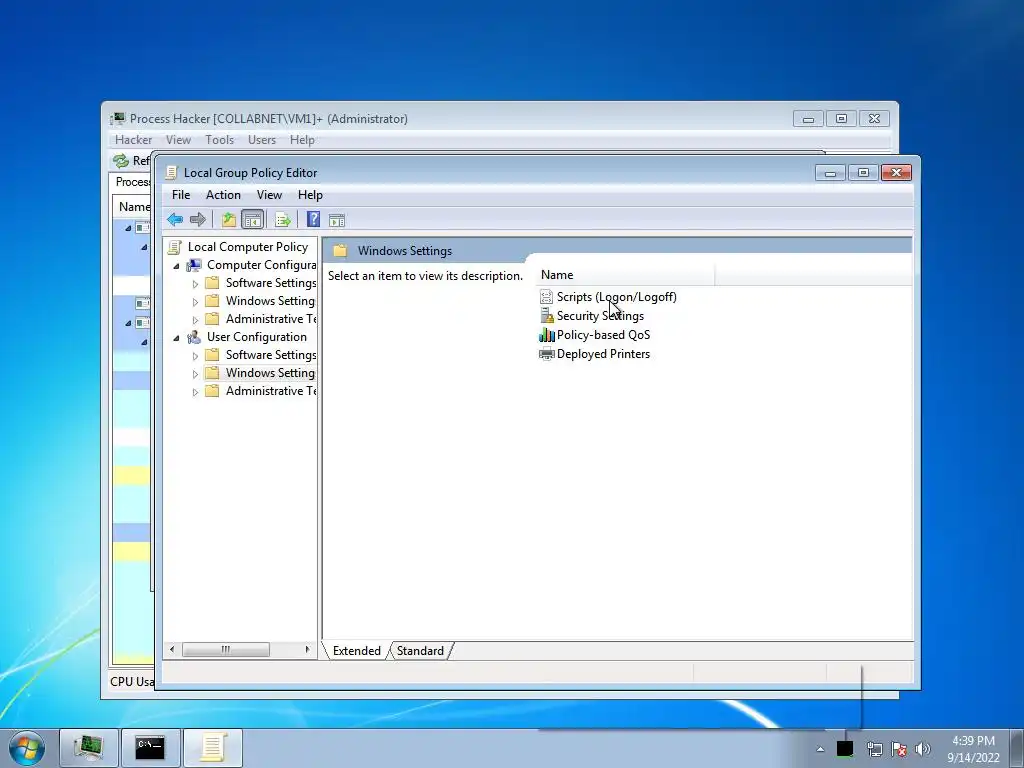Expand Administrative Templates under Computer Configuration

195,320
